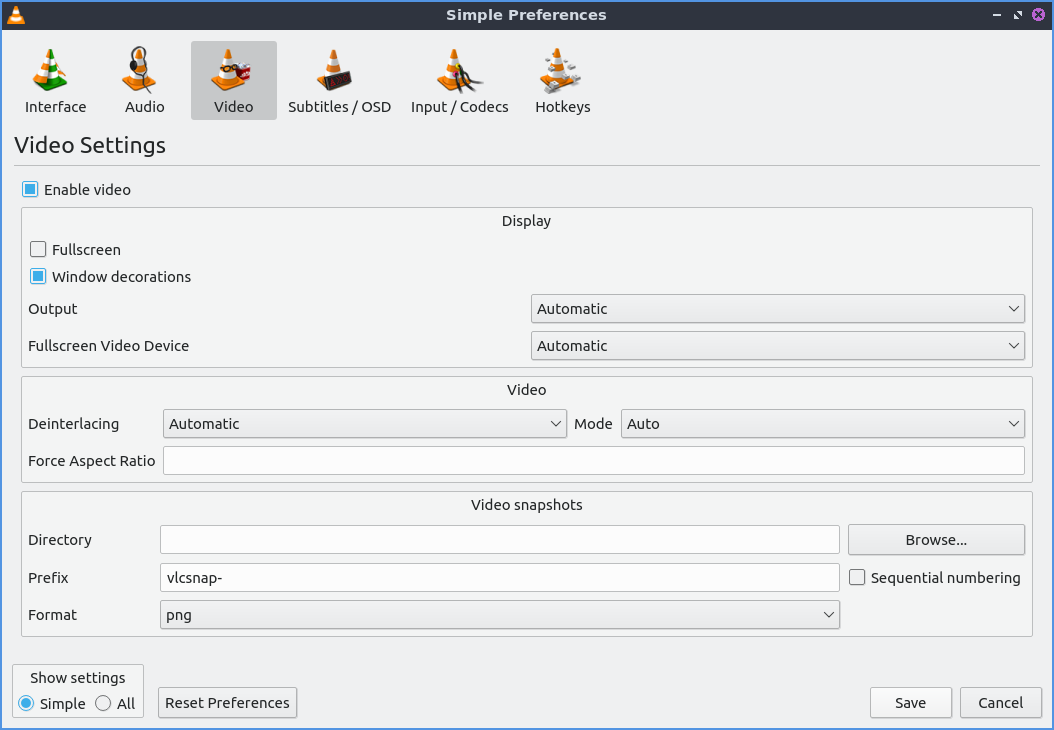Enable the Fullscreen checkbox
This screenshot has width=1054, height=730.
[x=39, y=250]
